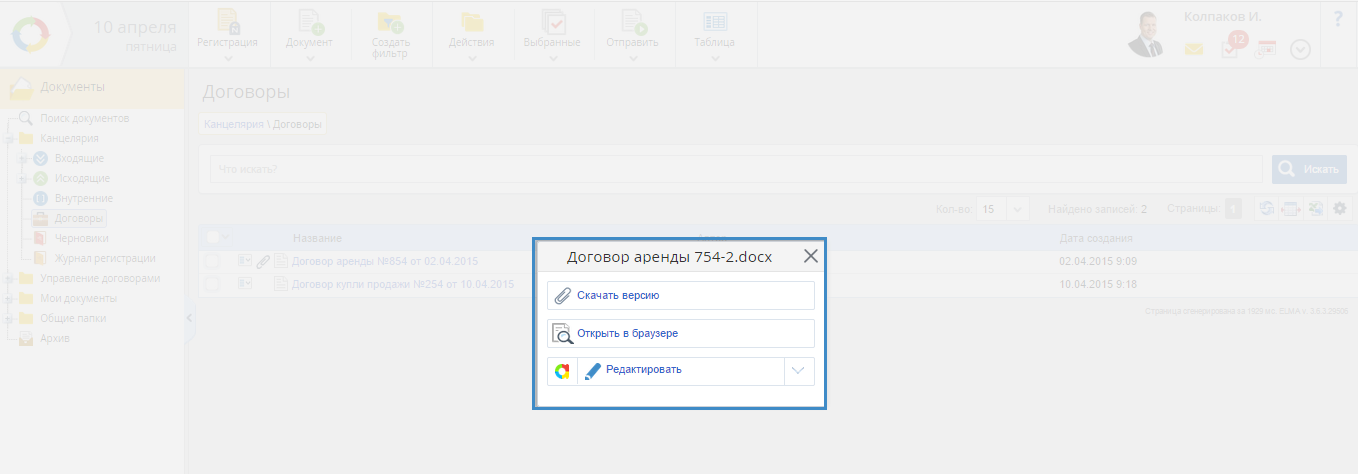Click the Договоры breadcrumb link
Viewport: 1358px width, 474px height.
298,125
